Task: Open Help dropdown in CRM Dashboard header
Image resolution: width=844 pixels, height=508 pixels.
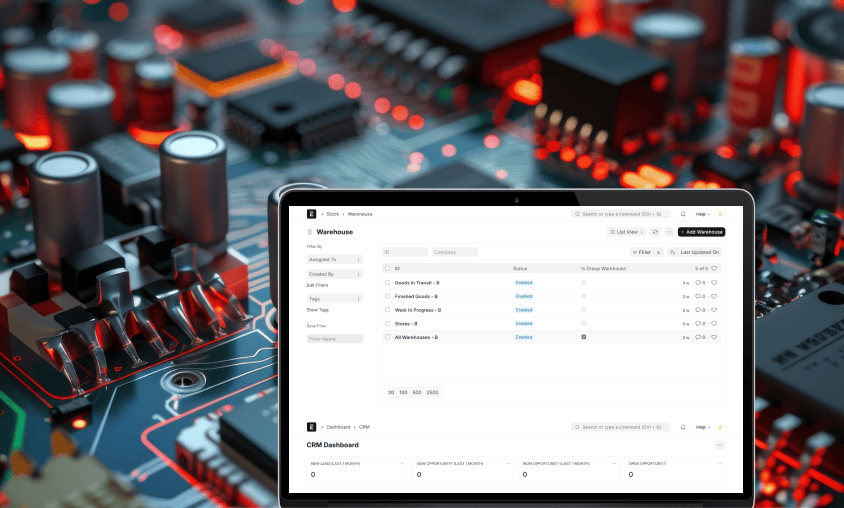Action: [702, 427]
